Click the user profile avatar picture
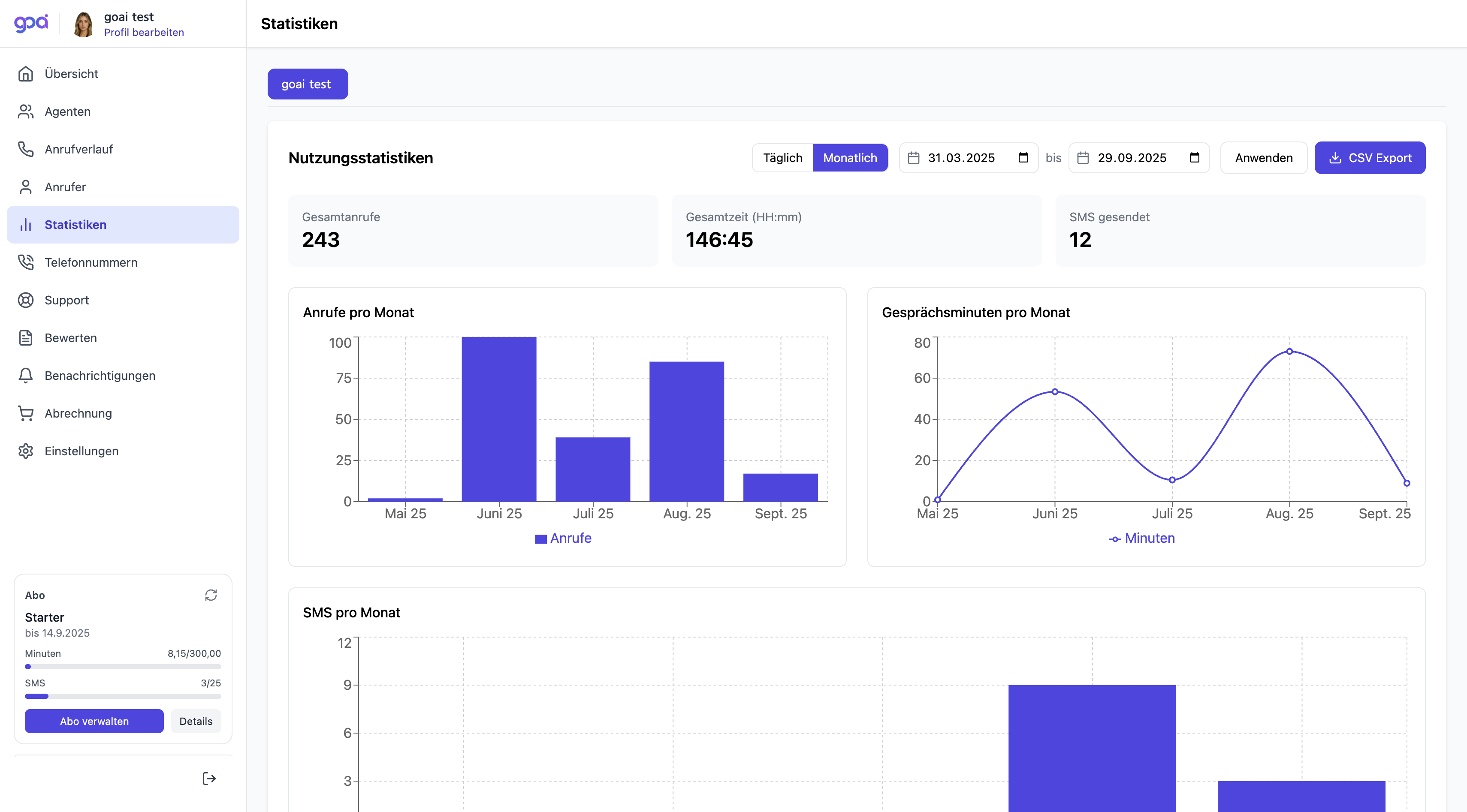The width and height of the screenshot is (1467, 812). 83,24
